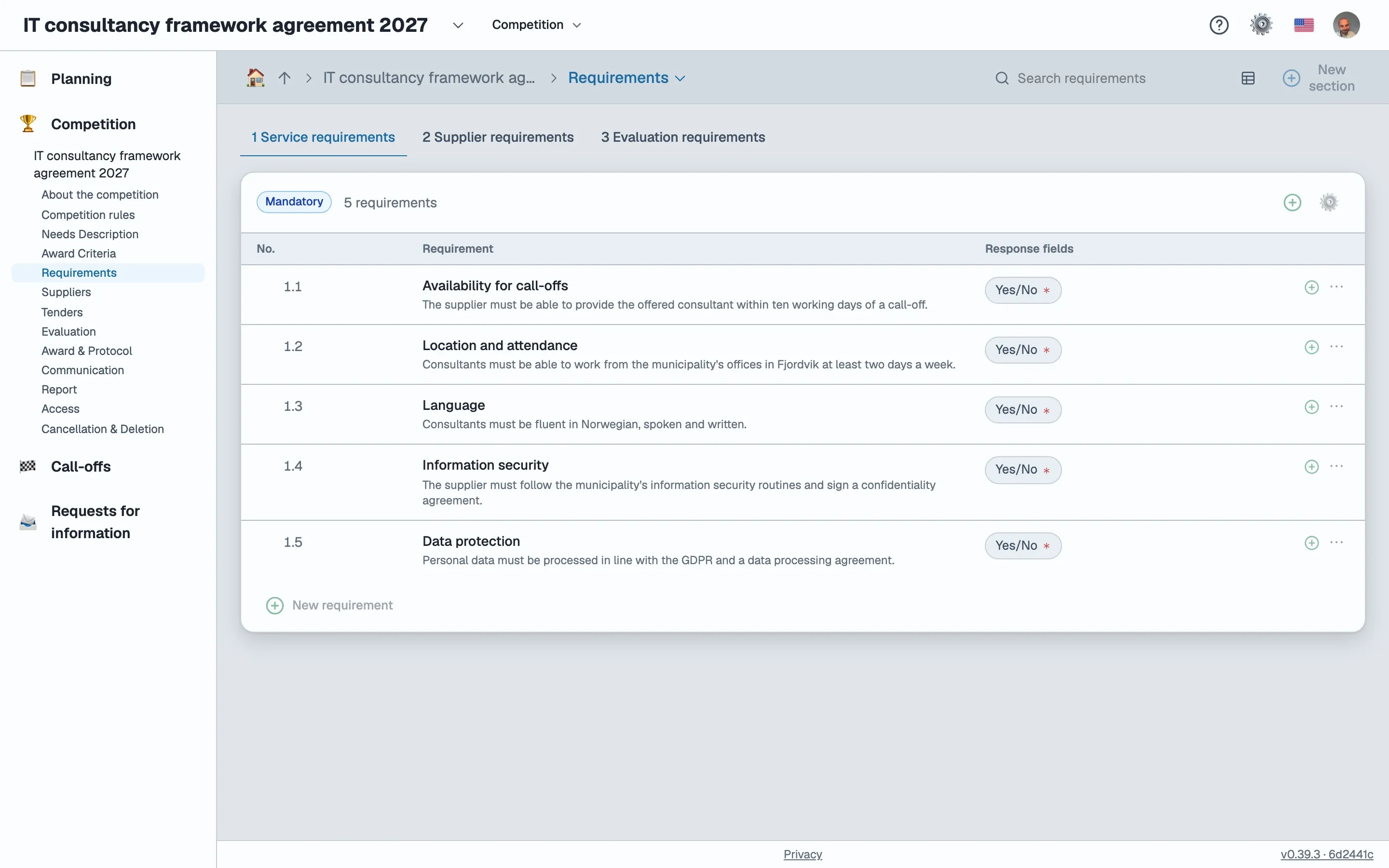1389x868 pixels.
Task: Switch to Supplier requirements tab
Action: tap(498, 137)
